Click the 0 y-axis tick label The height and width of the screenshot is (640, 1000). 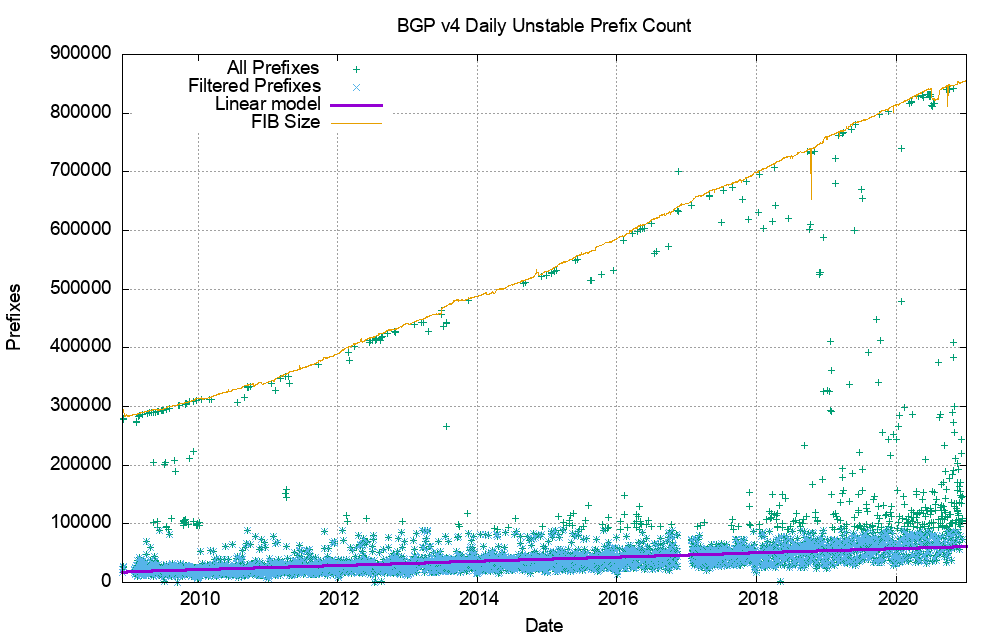pyautogui.click(x=104, y=582)
